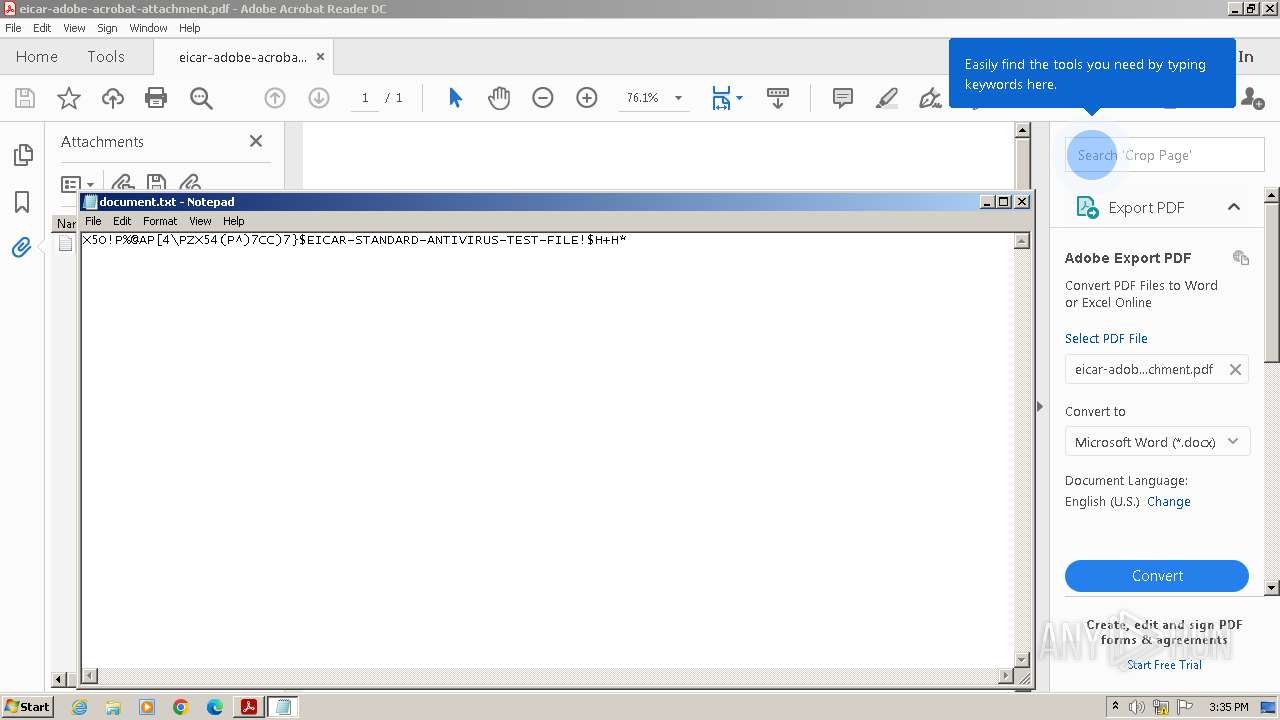Viewport: 1280px width, 720px height.
Task: Collapse the right tools pane arrow
Action: click(1040, 406)
